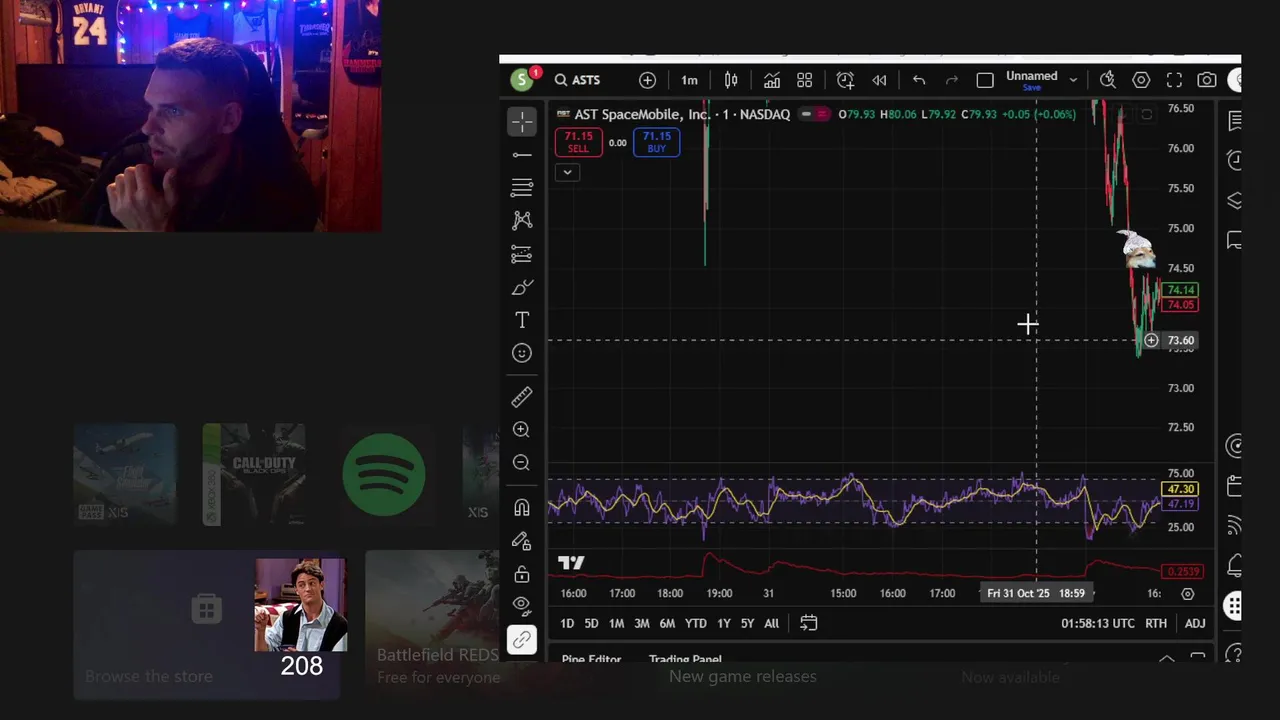This screenshot has height=720, width=1280.
Task: Open the emoji and icons tool
Action: (x=522, y=353)
